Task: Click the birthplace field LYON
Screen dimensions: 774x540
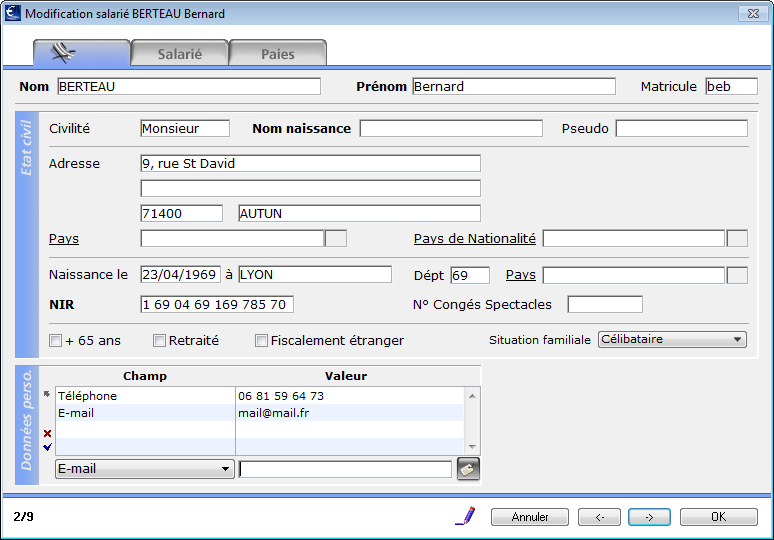Action: click(315, 274)
